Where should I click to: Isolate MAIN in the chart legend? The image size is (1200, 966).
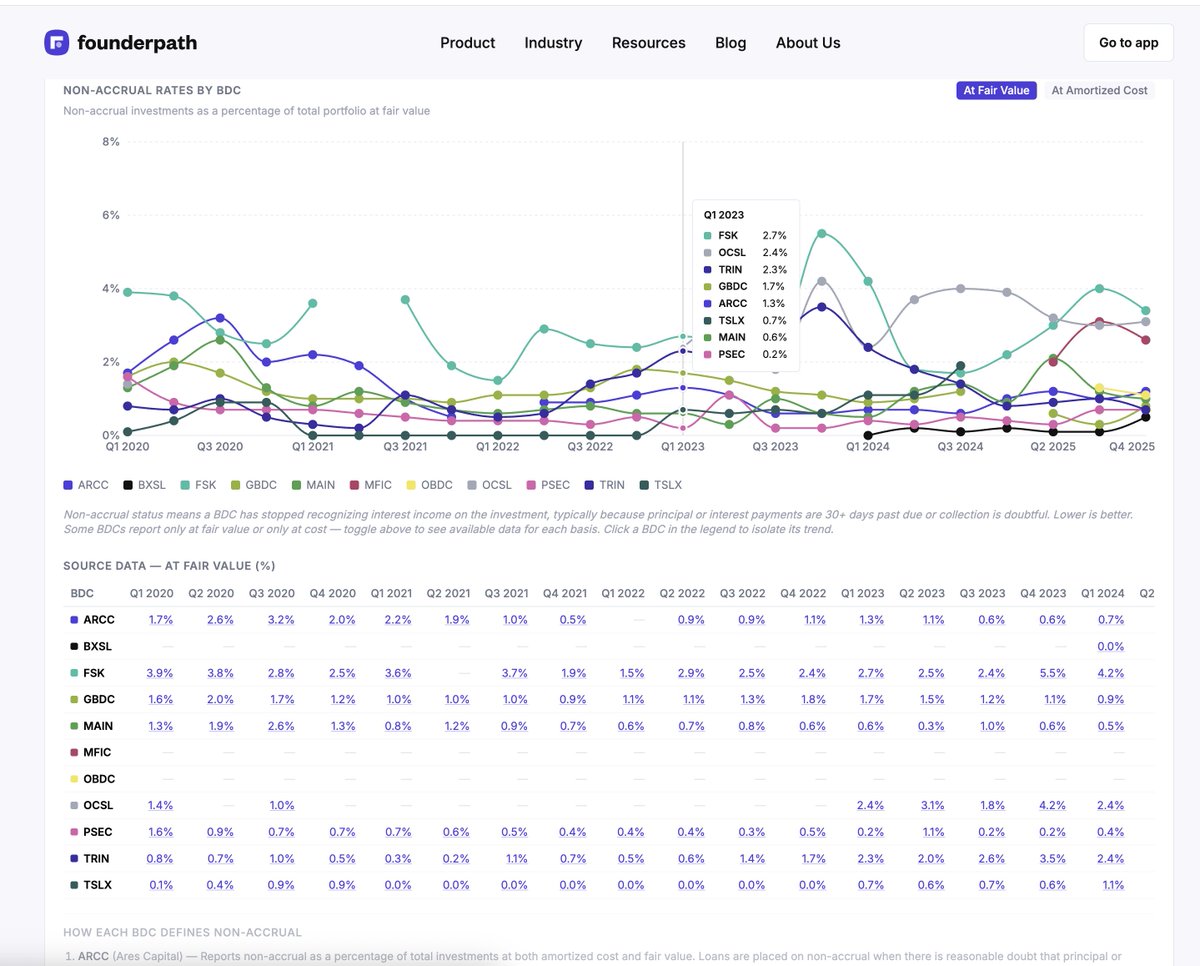click(x=313, y=485)
